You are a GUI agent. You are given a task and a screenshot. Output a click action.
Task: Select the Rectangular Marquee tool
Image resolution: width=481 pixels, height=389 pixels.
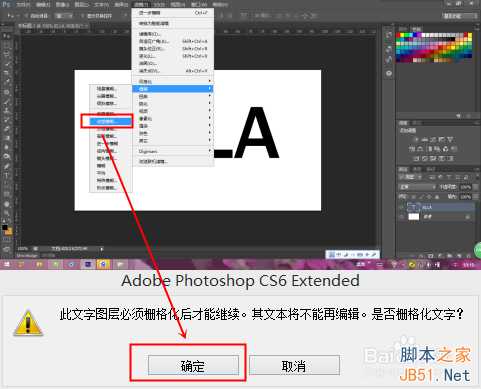[x=6, y=45]
